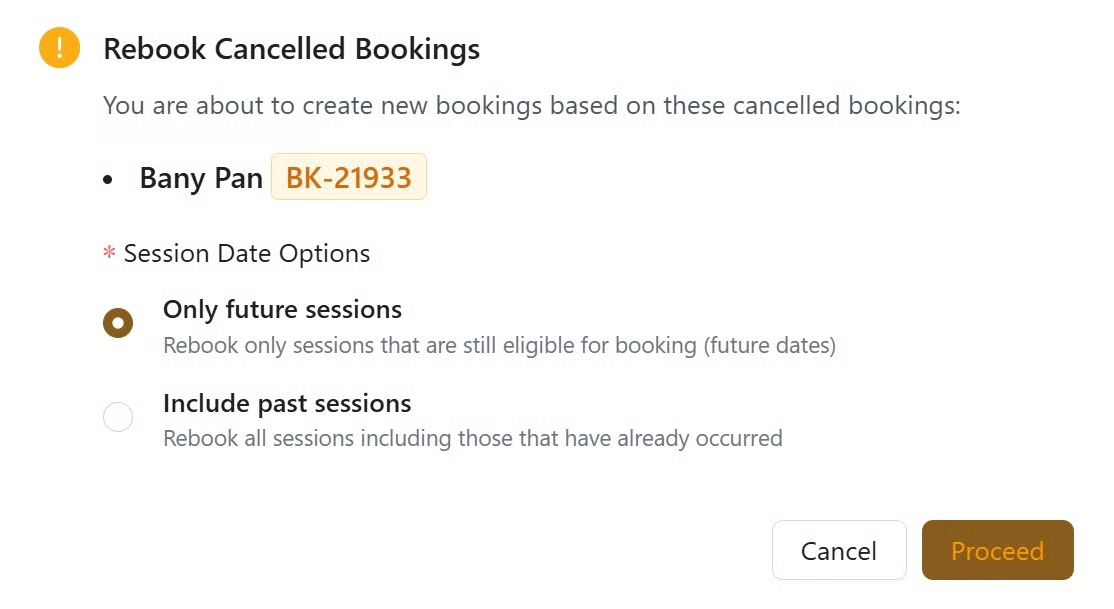Click the Proceed button

point(997,551)
